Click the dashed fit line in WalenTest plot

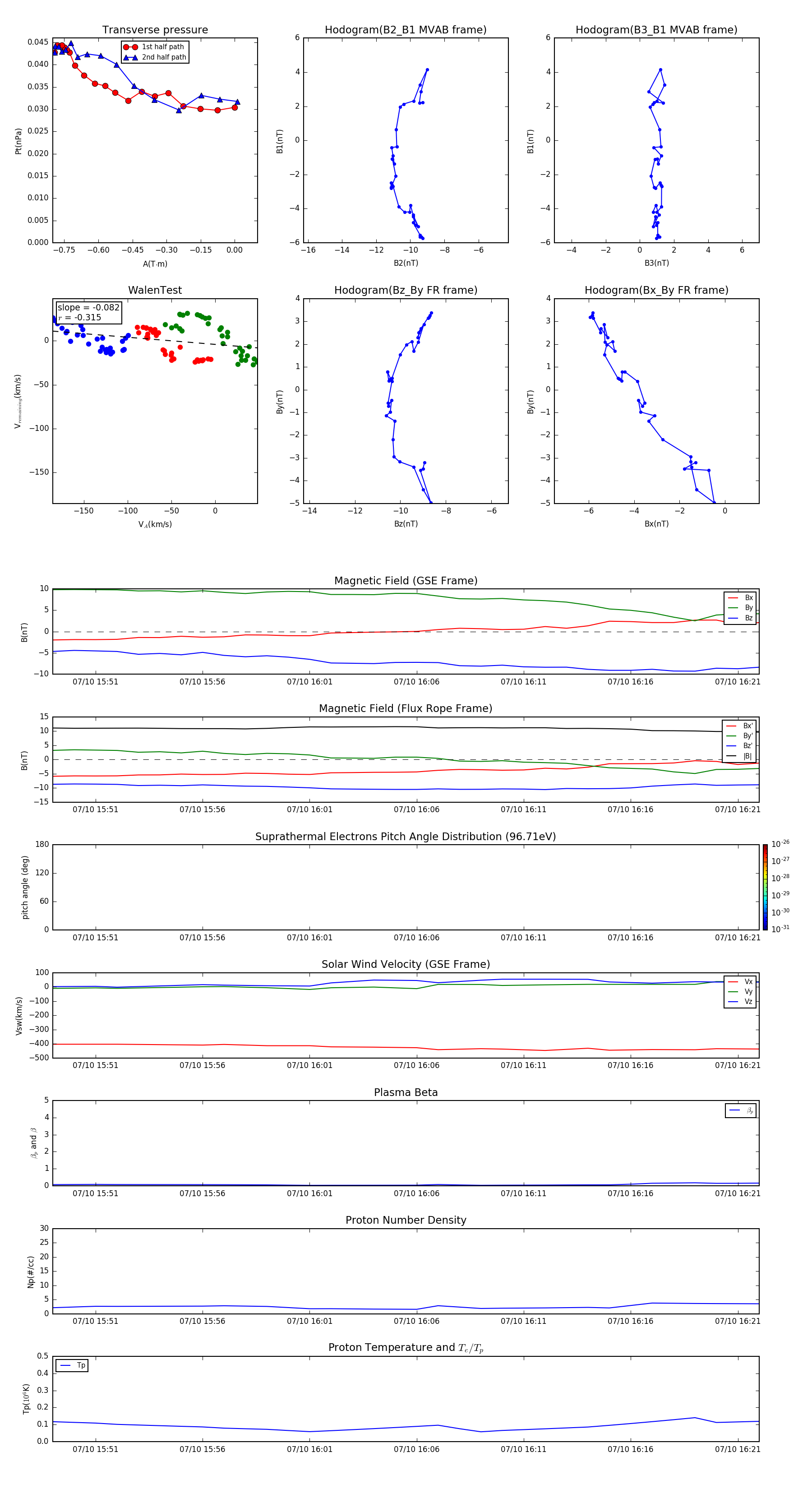coord(155,339)
